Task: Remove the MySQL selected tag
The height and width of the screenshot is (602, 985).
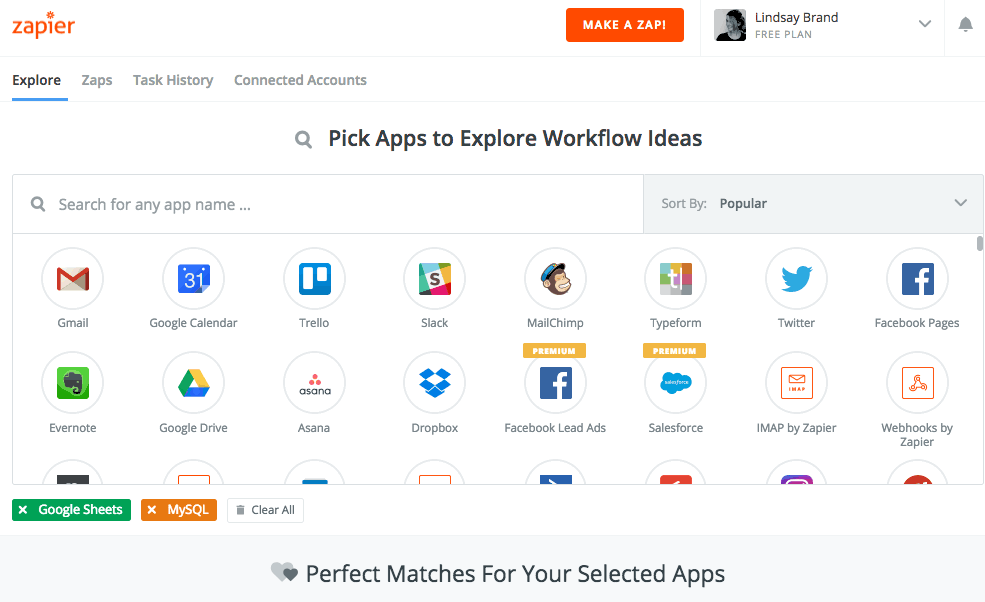Action: (152, 510)
